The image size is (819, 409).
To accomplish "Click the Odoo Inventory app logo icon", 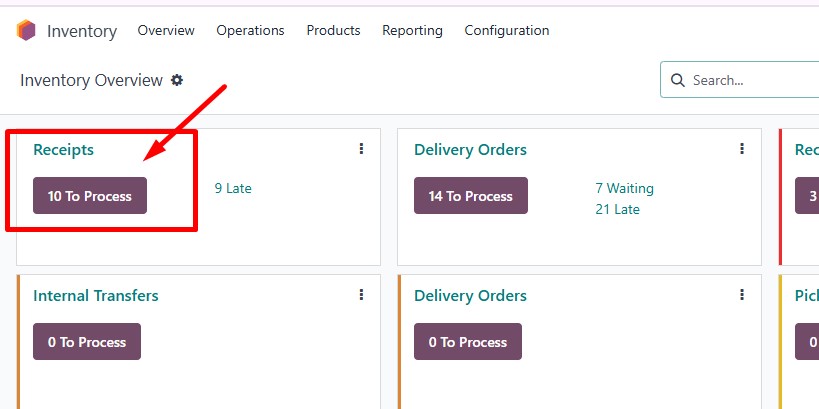I will 26,30.
